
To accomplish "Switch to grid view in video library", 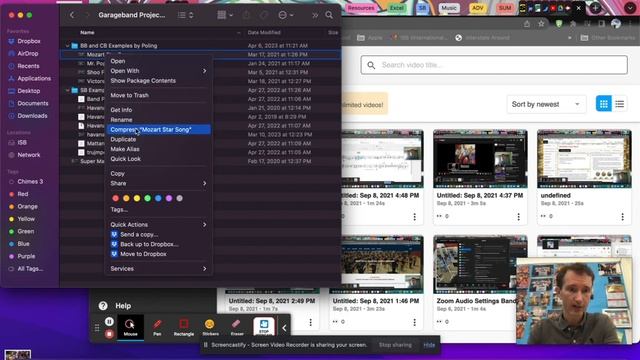I will coord(604,104).
